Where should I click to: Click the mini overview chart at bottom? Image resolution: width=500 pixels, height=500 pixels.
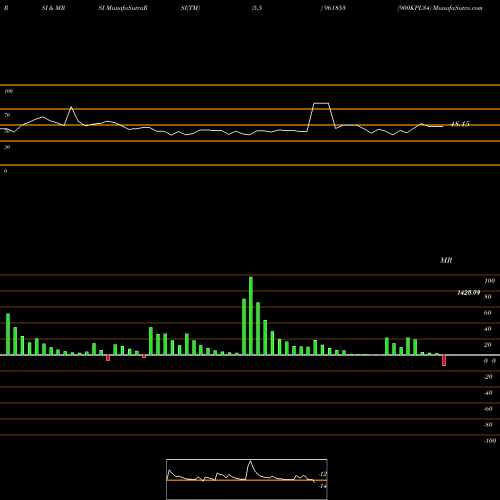[247, 479]
